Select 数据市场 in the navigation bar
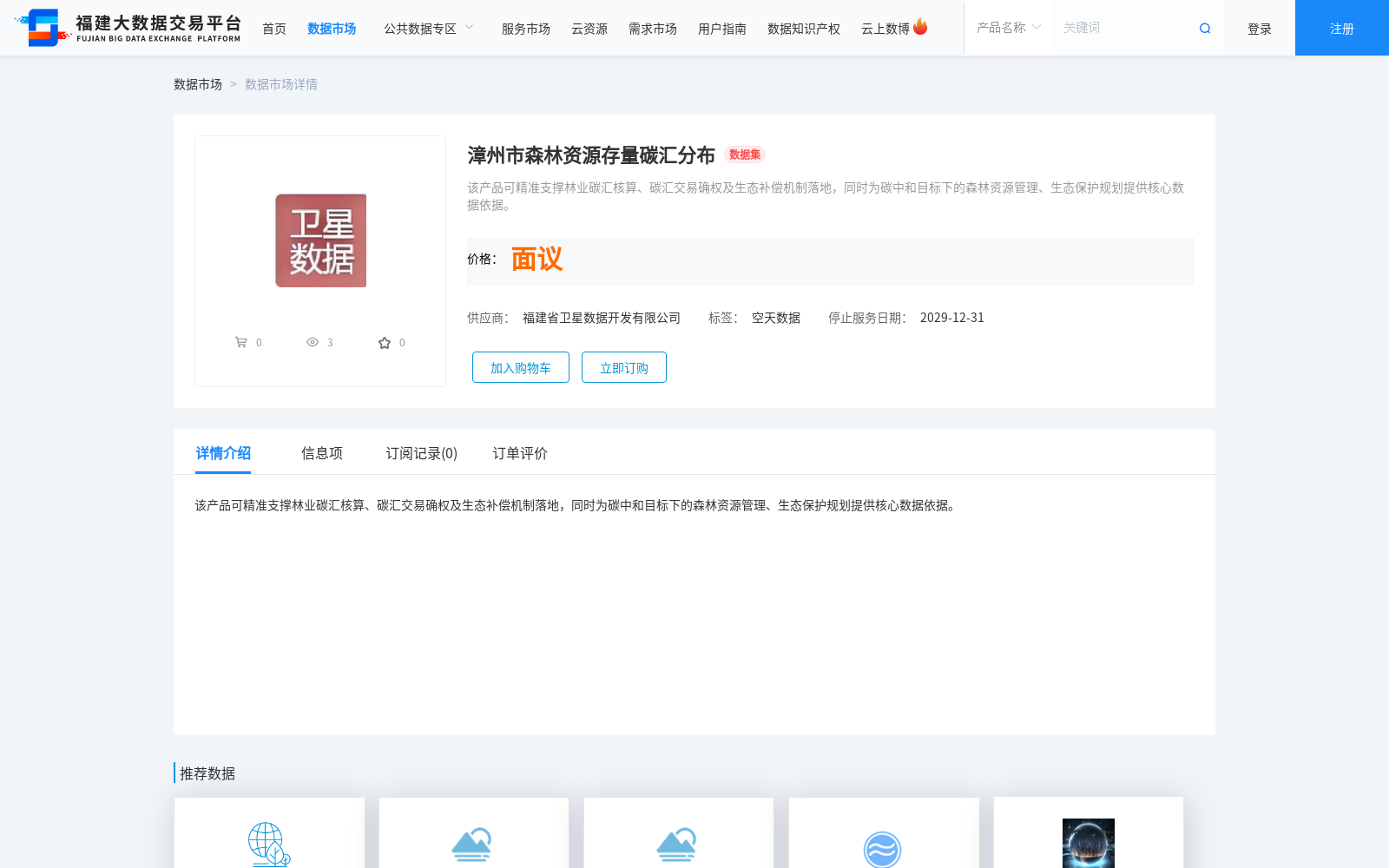 coord(332,29)
